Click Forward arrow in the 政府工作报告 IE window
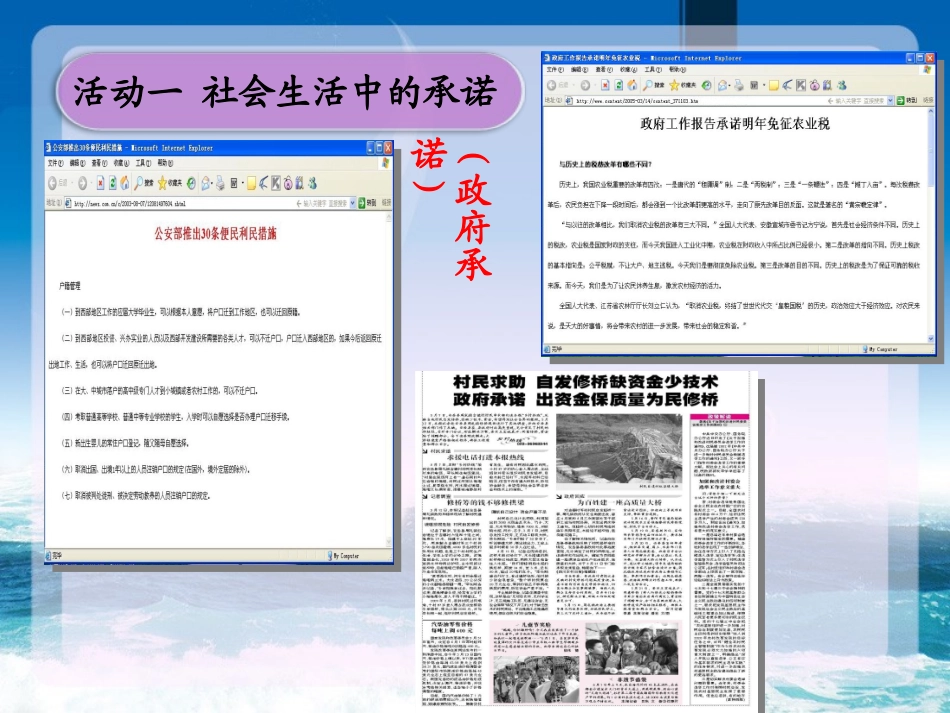The image size is (950, 713). 585,86
